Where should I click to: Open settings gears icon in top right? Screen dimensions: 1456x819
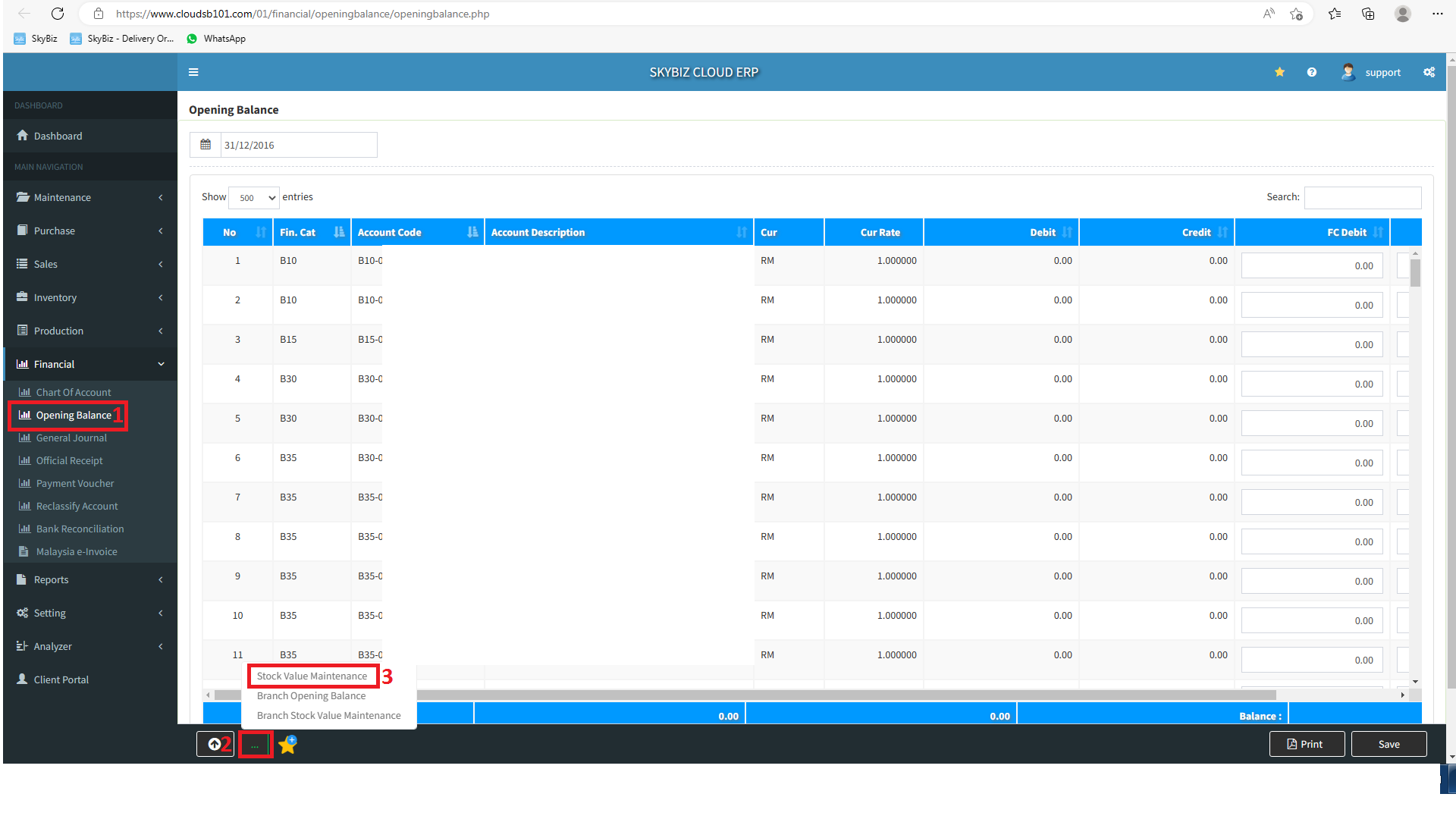1429,72
